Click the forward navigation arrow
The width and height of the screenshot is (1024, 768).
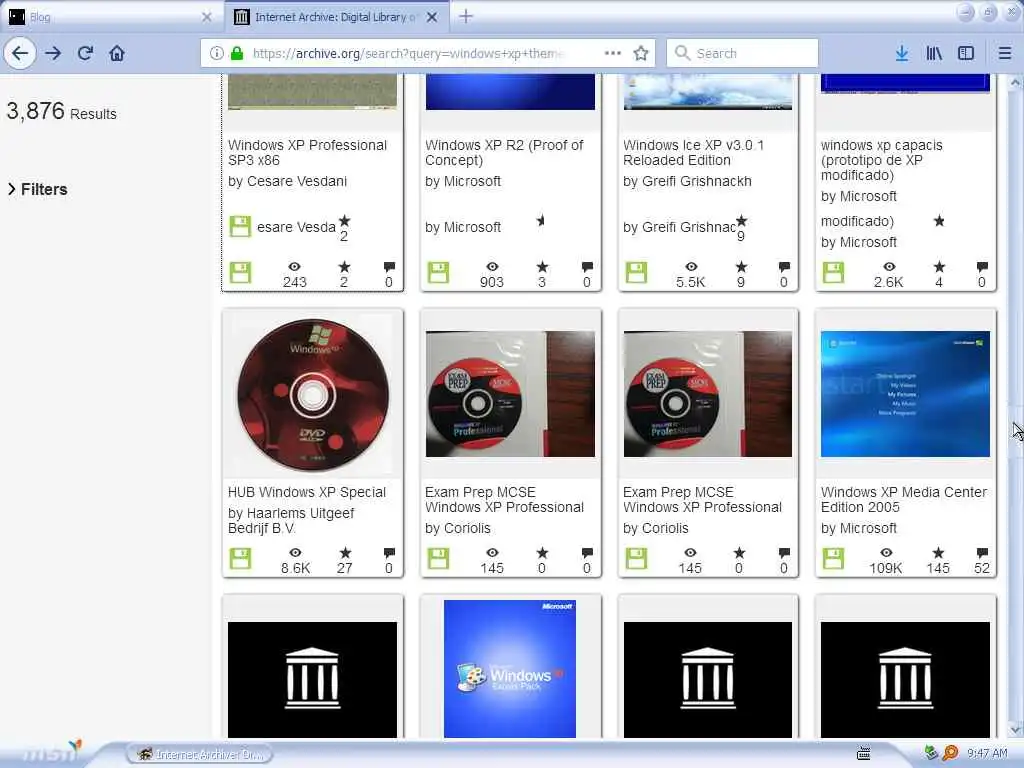[53, 53]
